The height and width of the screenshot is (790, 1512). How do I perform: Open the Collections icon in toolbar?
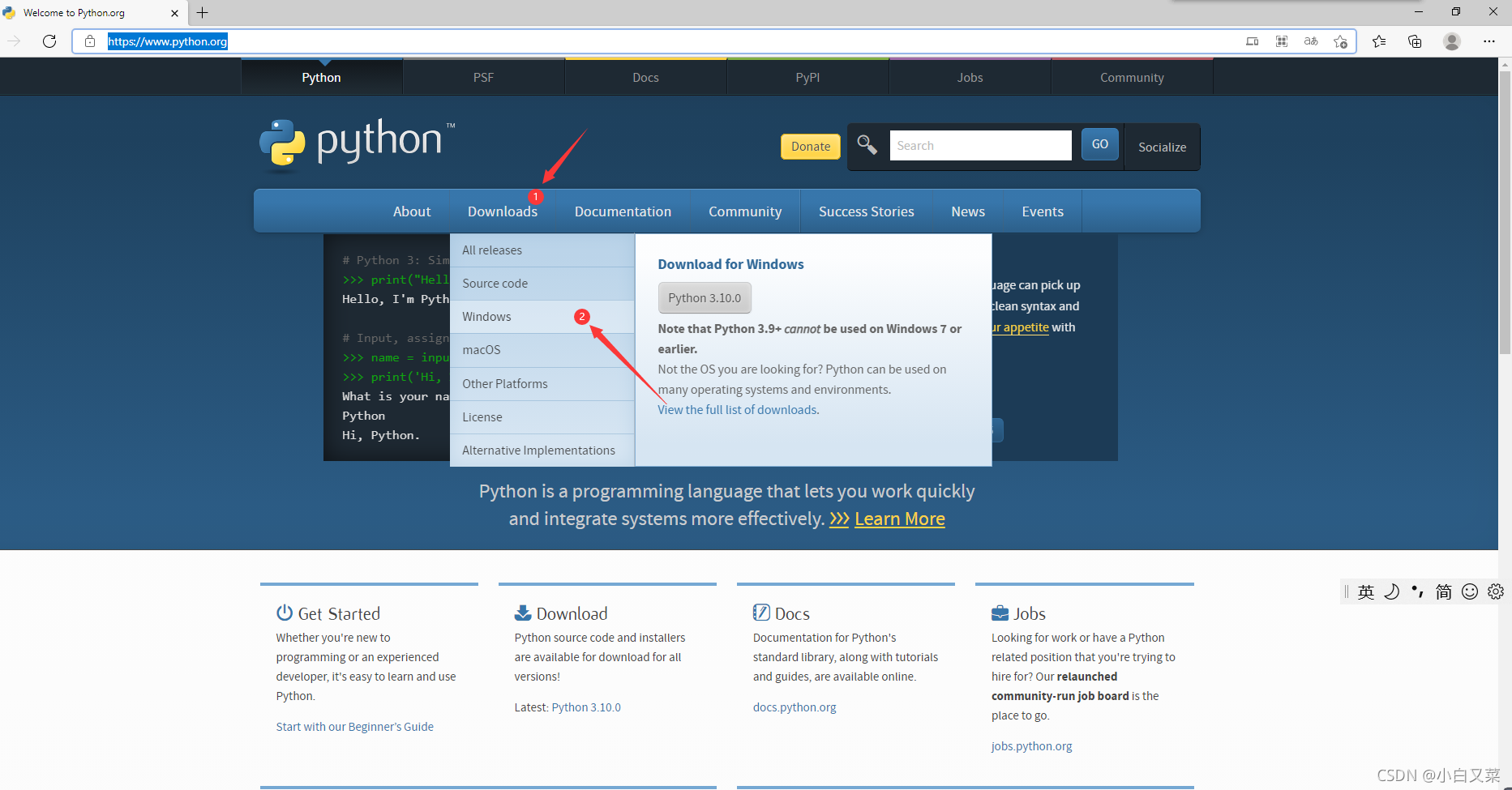pyautogui.click(x=1415, y=41)
